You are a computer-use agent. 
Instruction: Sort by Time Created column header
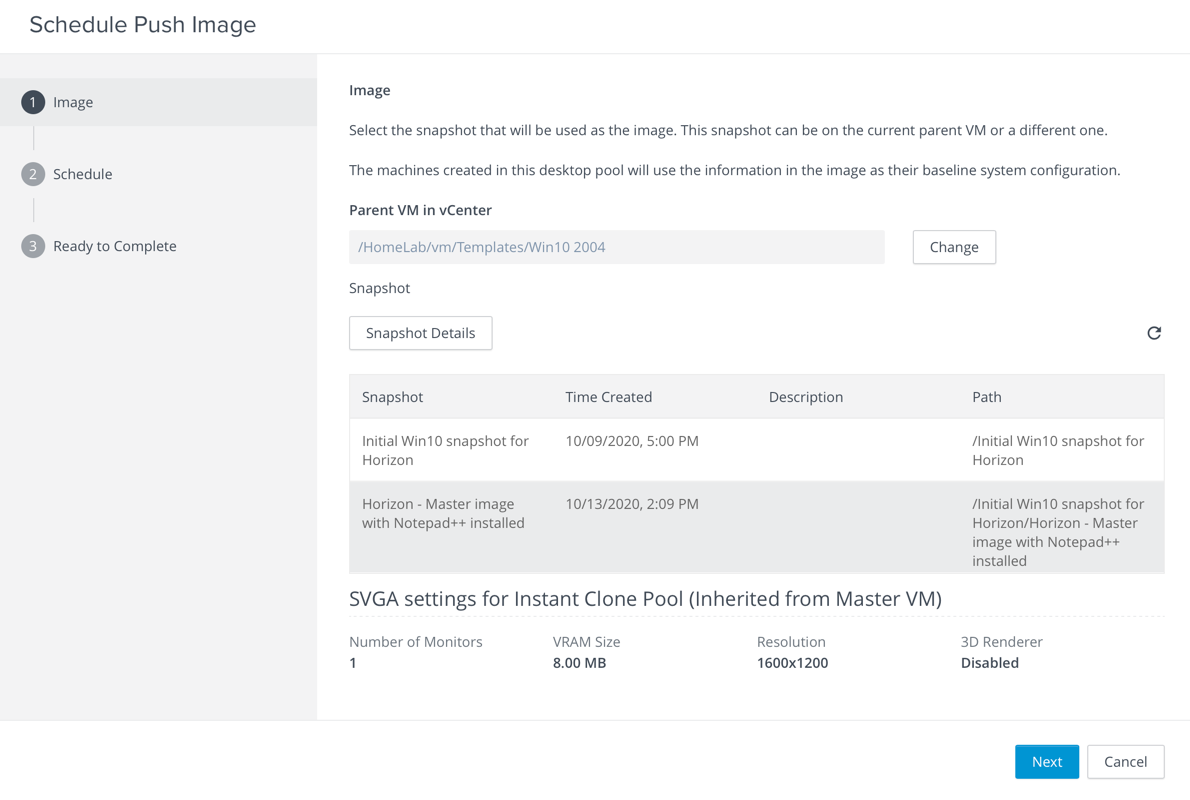click(608, 397)
